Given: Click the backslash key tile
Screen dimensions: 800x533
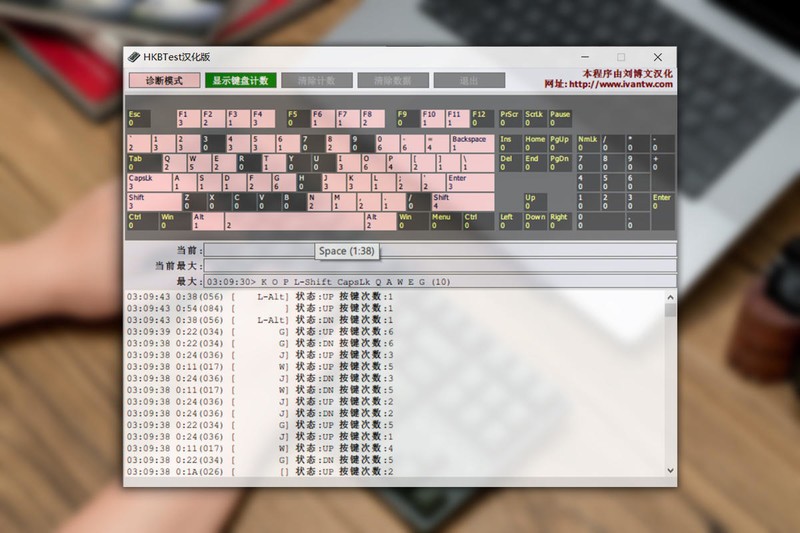Looking at the screenshot, I should tap(478, 163).
